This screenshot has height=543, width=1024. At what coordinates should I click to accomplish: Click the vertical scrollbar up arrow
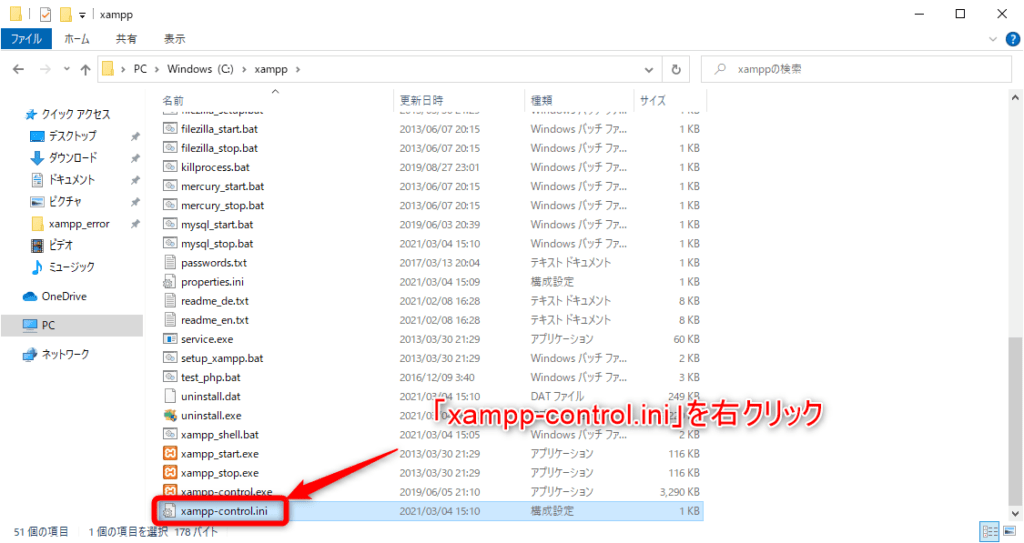pyautogui.click(x=1015, y=98)
